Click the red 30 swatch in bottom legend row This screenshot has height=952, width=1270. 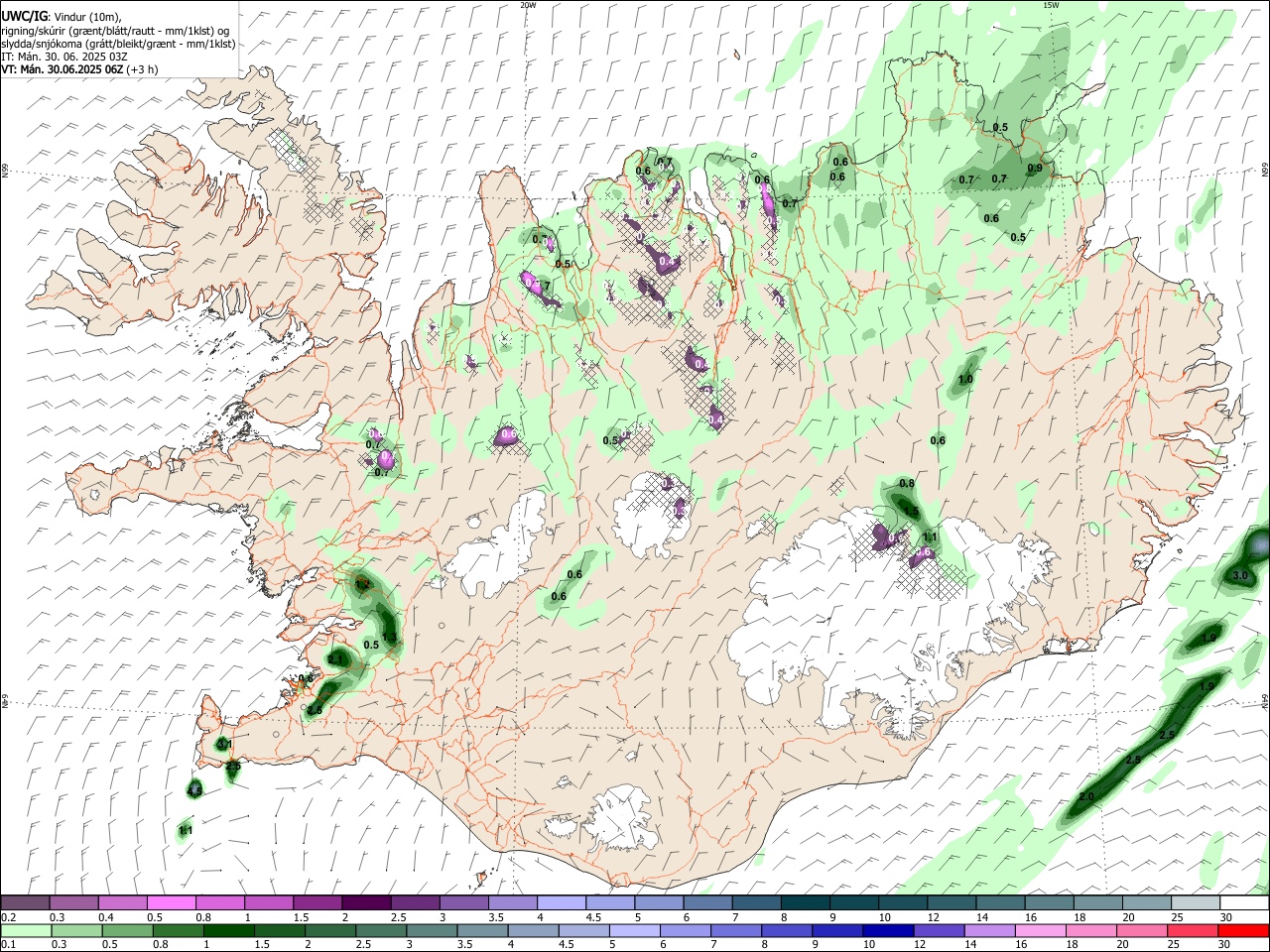[1244, 931]
